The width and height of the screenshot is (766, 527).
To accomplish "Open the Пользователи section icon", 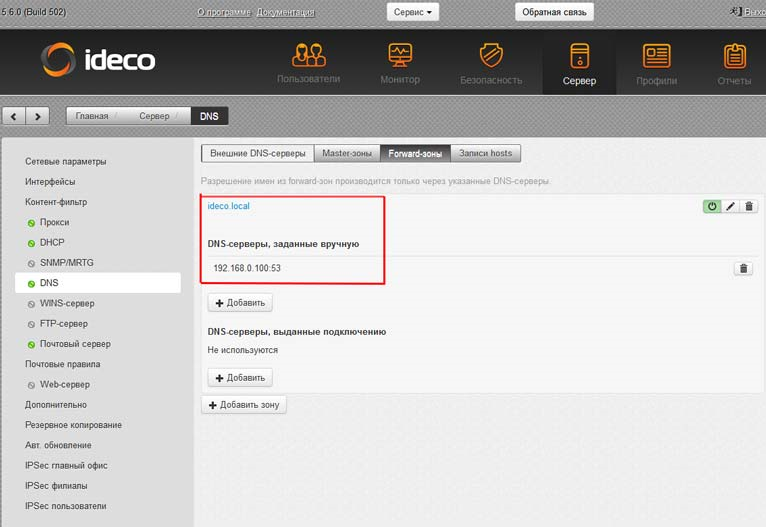I will coord(308,55).
